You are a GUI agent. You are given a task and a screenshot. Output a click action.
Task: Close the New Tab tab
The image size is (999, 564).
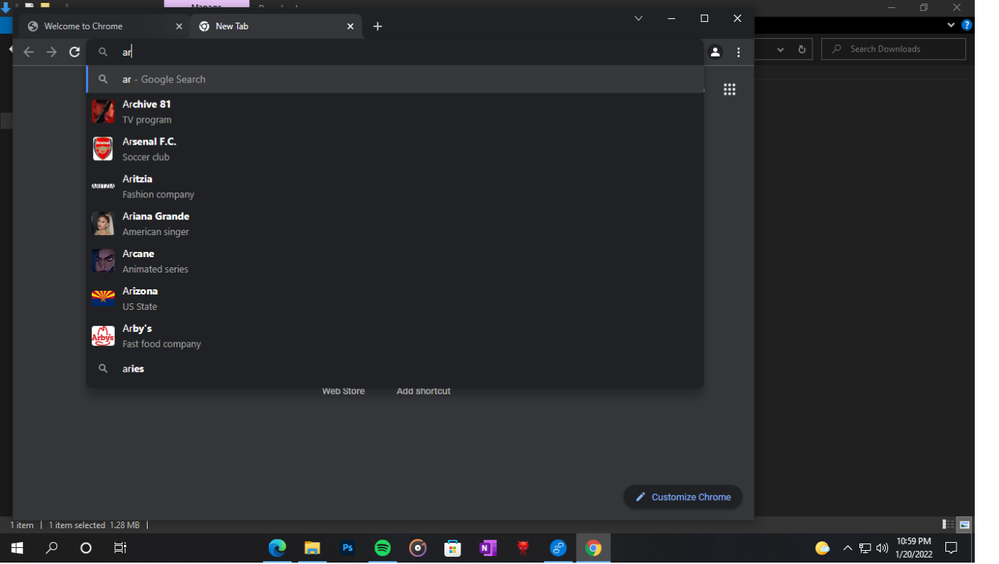point(350,26)
